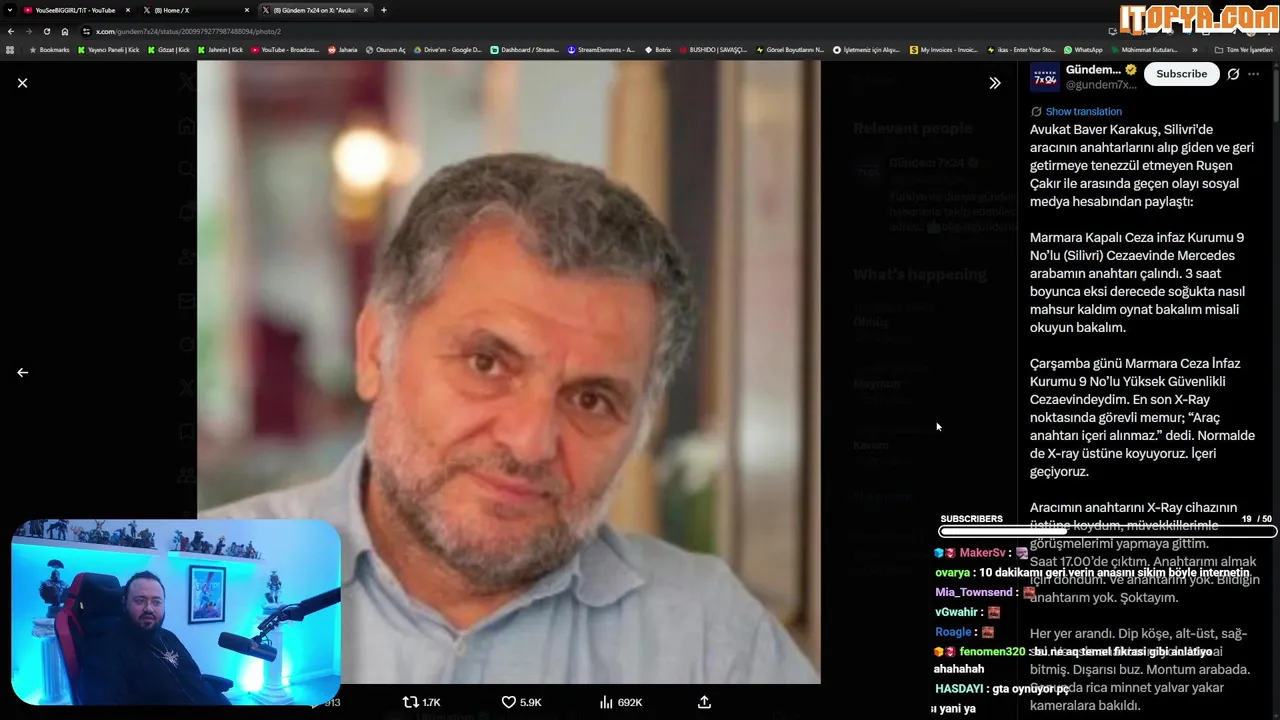Open the Botrix bookmark
Viewport: 1280px width, 720px height.
(658, 50)
